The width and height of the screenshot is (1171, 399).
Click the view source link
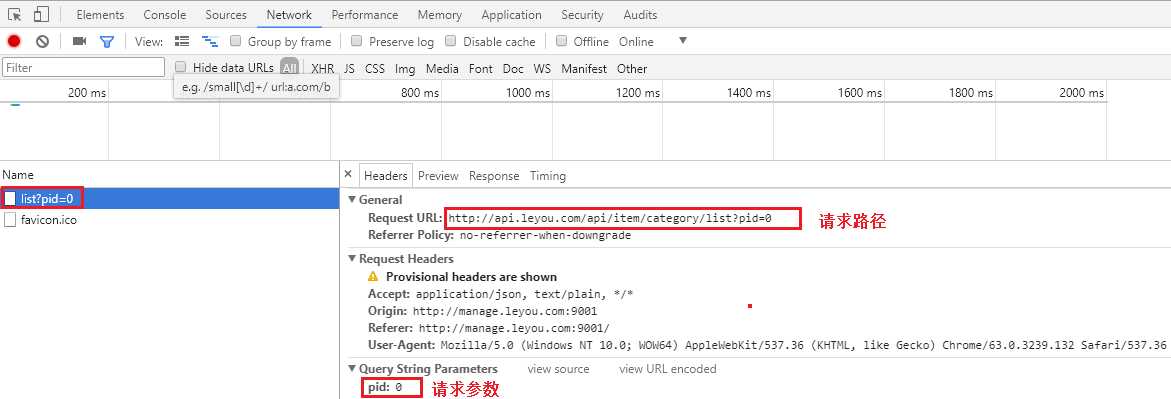tap(558, 368)
